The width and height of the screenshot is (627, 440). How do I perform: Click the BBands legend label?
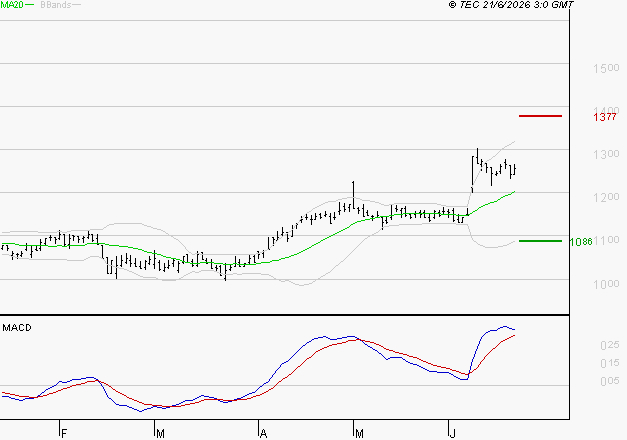[56, 5]
